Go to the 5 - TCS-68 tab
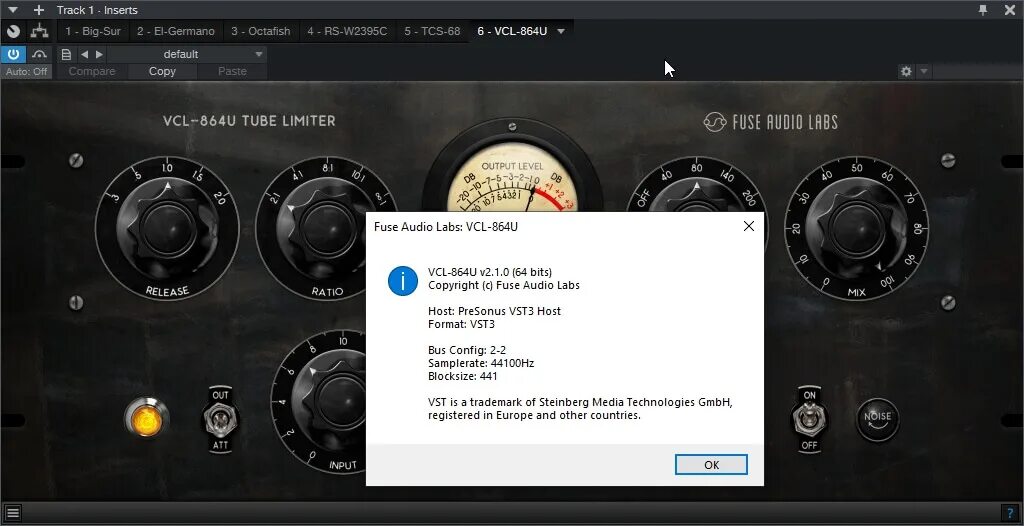Screen dimensions: 1024x526 pyautogui.click(x=432, y=31)
